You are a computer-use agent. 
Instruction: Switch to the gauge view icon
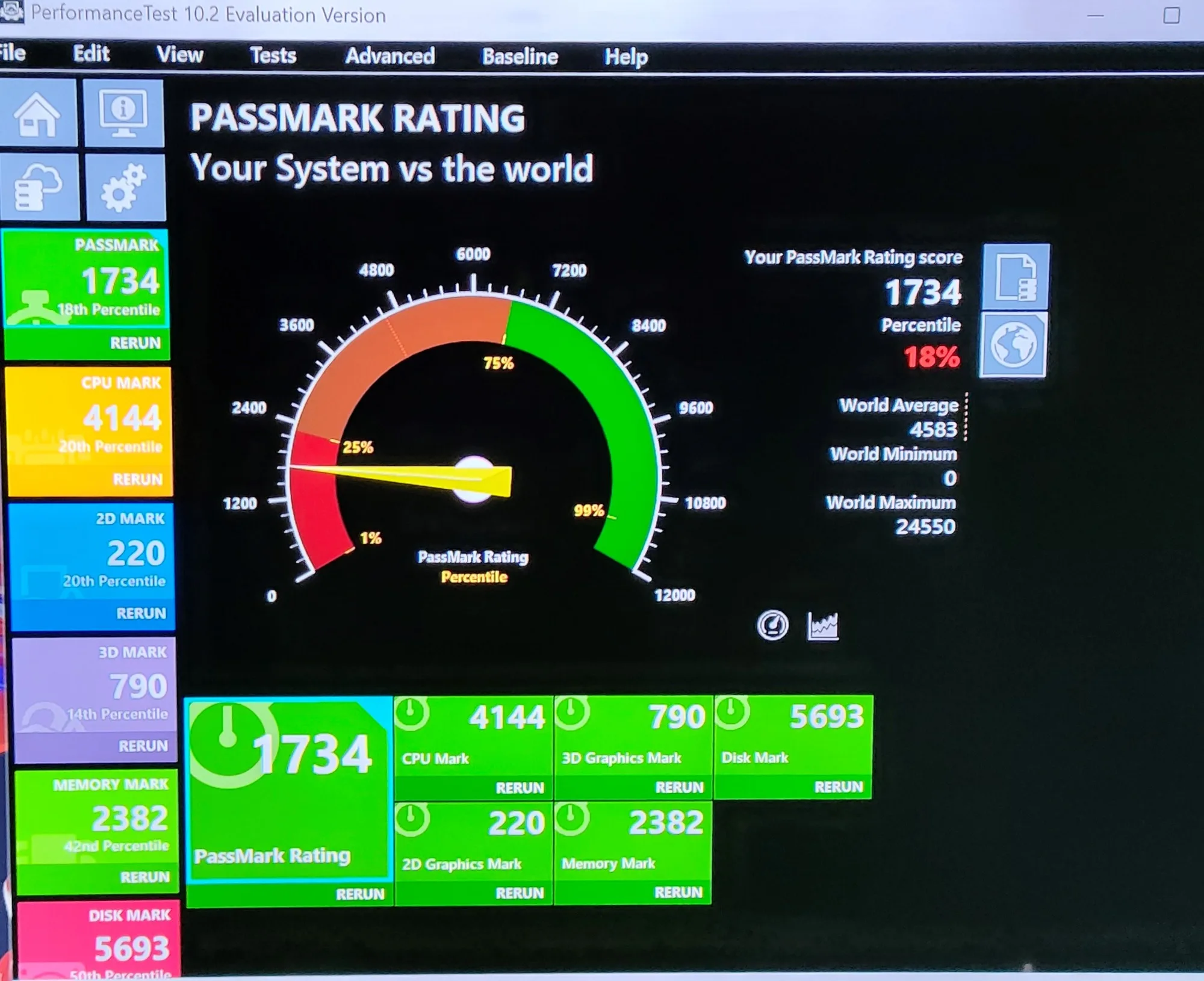(x=772, y=626)
